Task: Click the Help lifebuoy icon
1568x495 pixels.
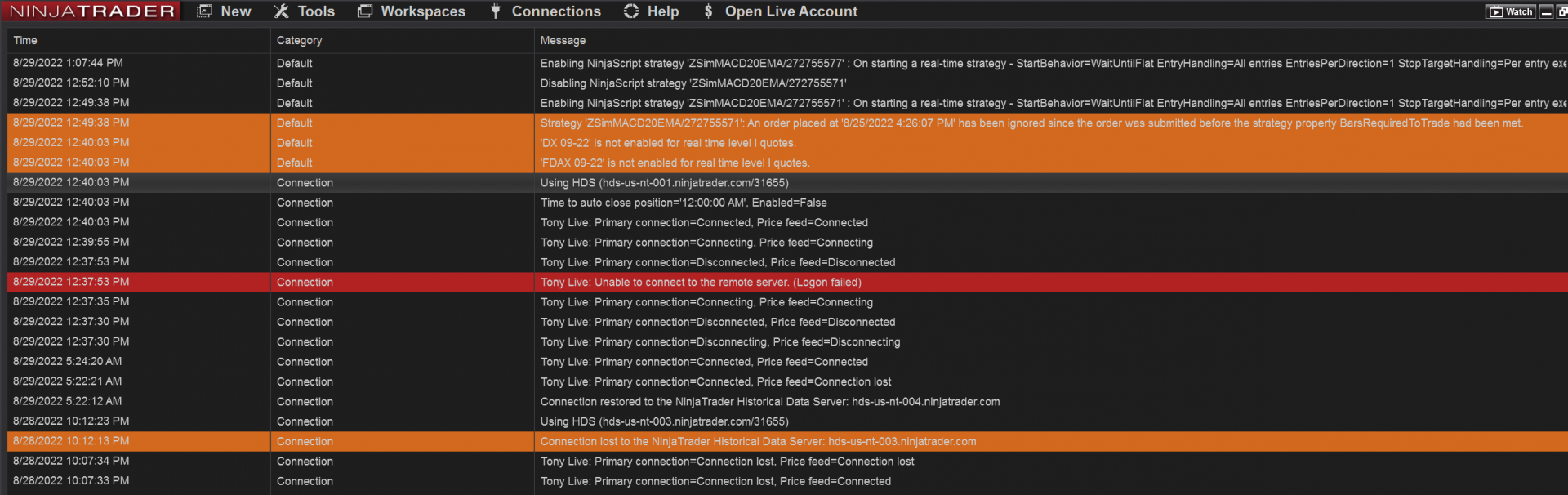Action: pos(631,11)
